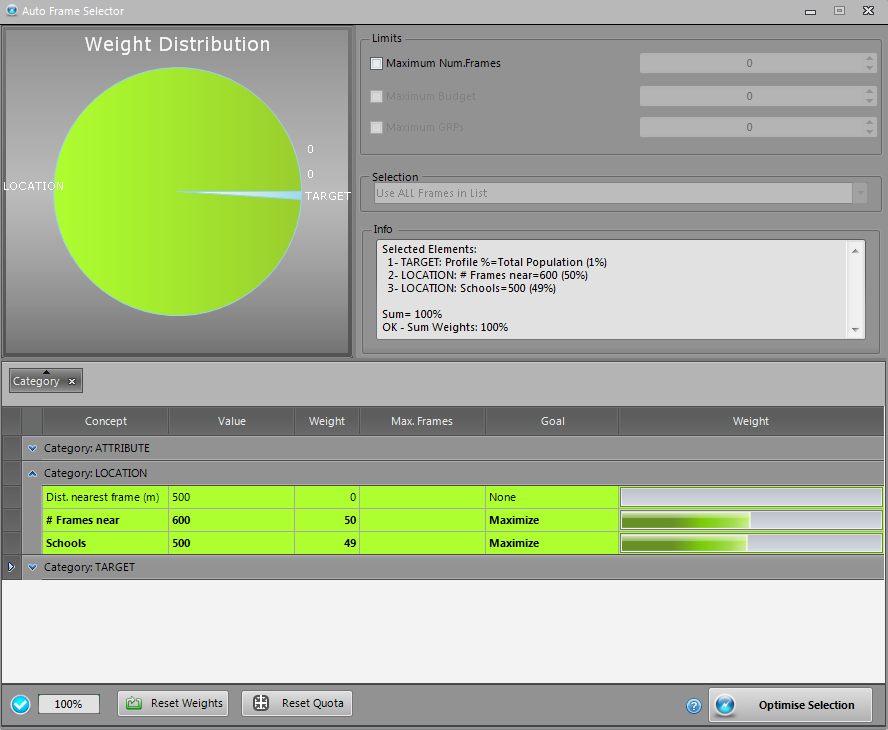Click the Reset Quota button
888x730 pixels.
[x=297, y=704]
